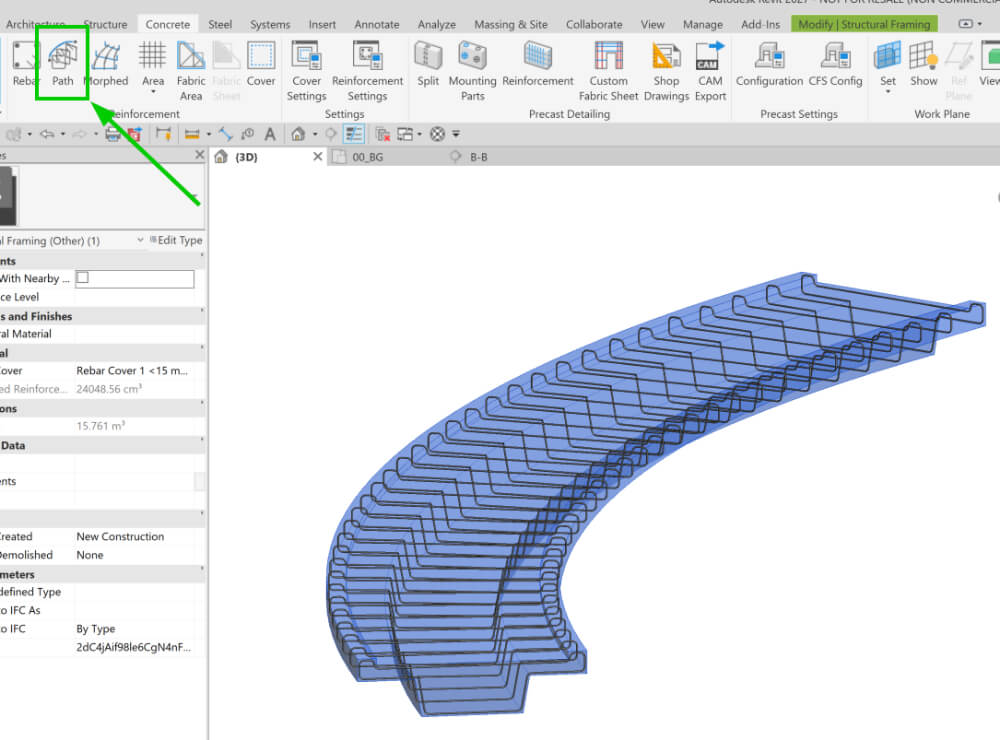This screenshot has height=740, width=1000.
Task: Click the Print icon in quick access toolbar
Action: (x=113, y=134)
